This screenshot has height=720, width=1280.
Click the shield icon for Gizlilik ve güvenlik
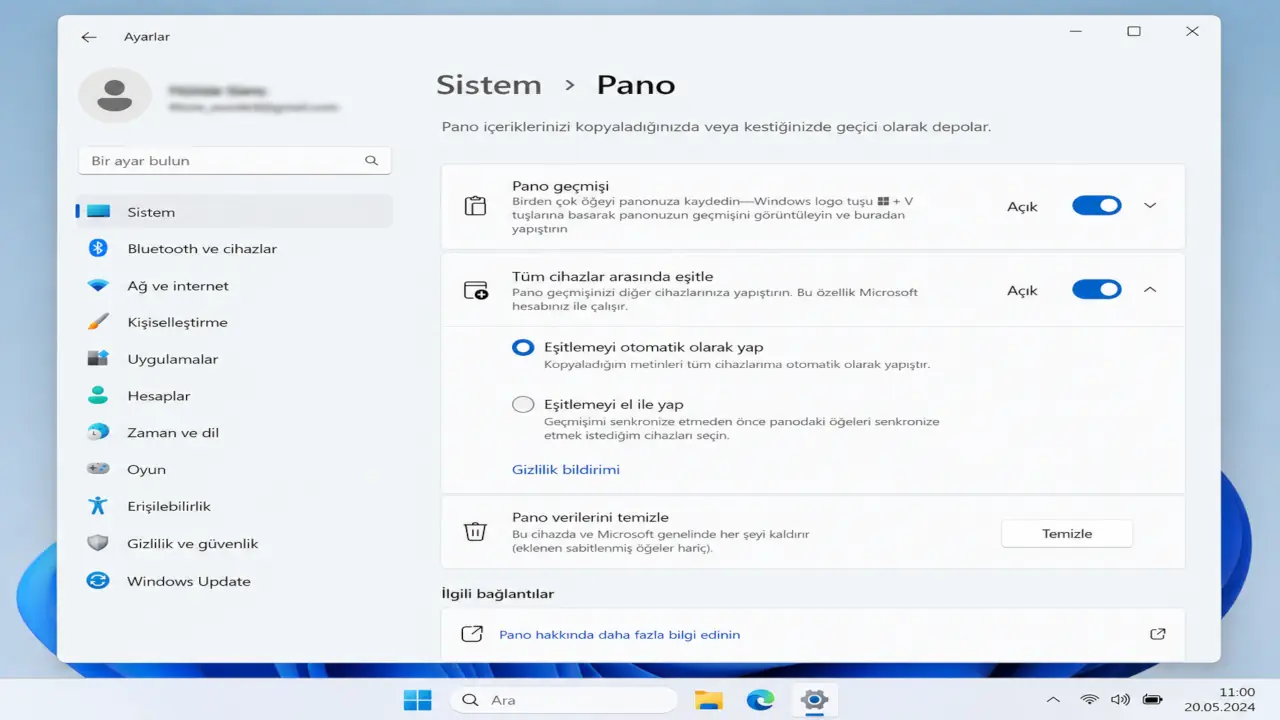tap(98, 543)
